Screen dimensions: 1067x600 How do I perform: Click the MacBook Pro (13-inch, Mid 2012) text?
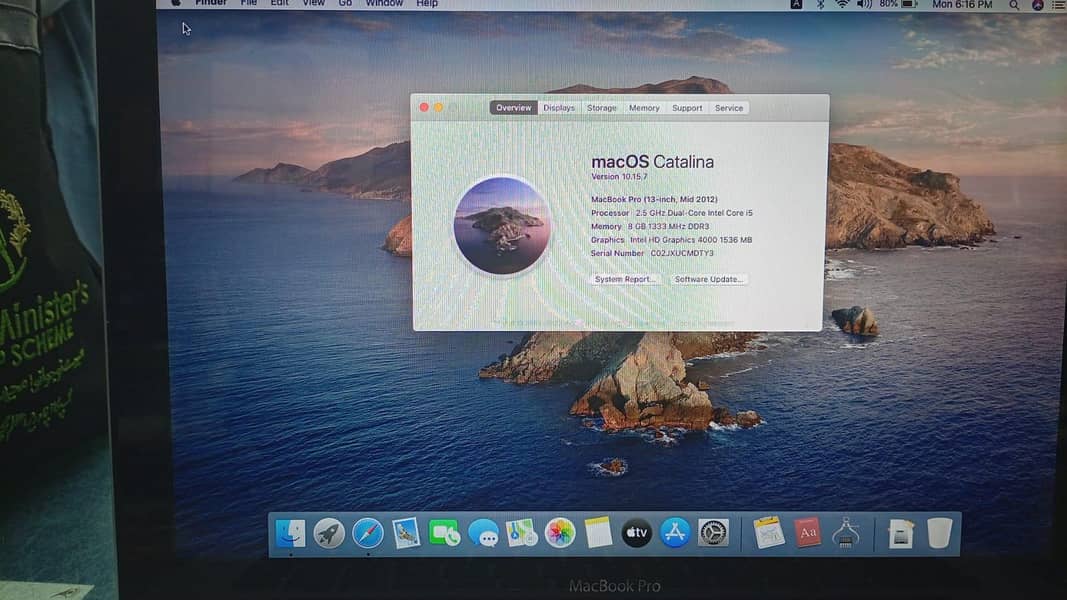coord(654,199)
